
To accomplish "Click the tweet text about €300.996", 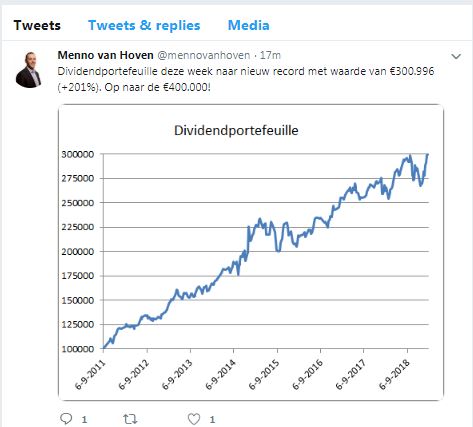I will pos(246,79).
